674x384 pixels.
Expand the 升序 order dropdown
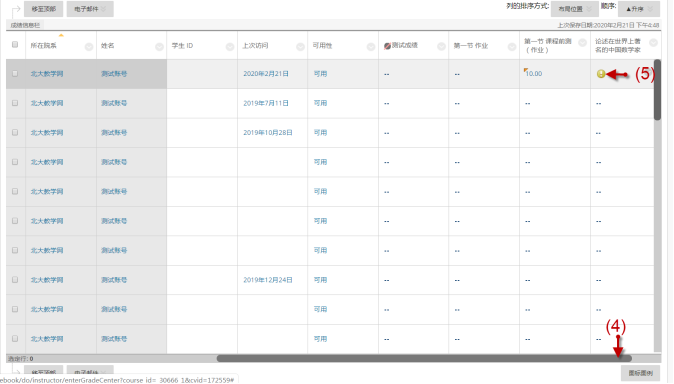(639, 9)
